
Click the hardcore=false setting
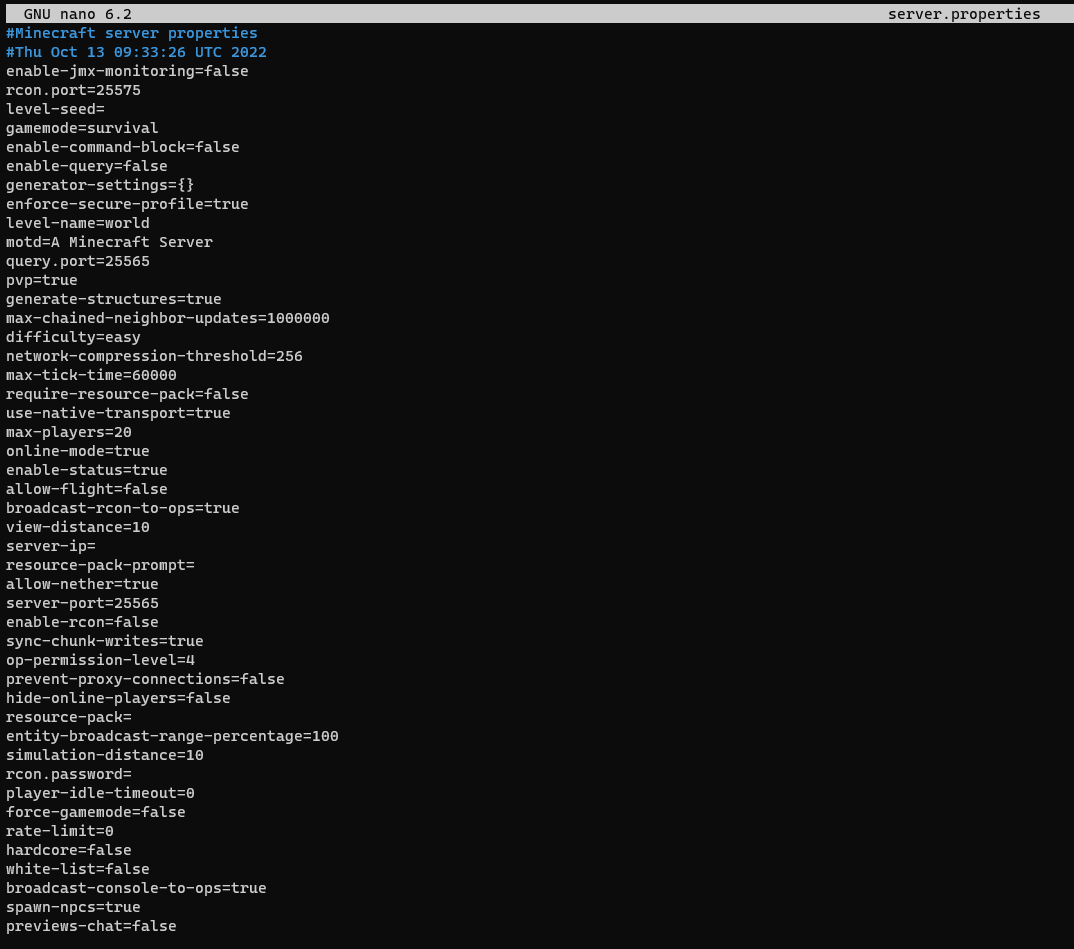[68, 850]
